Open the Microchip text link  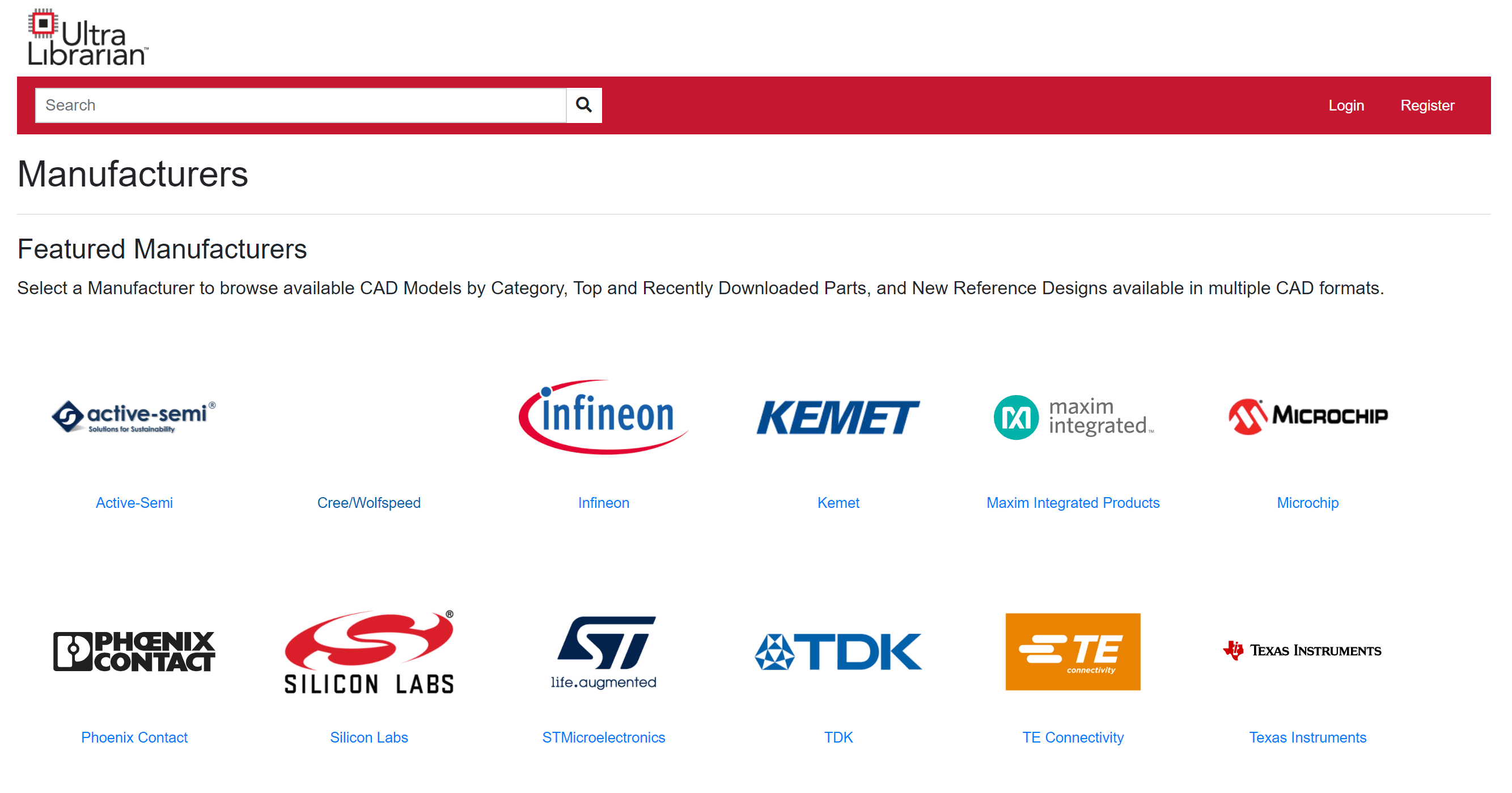point(1308,503)
